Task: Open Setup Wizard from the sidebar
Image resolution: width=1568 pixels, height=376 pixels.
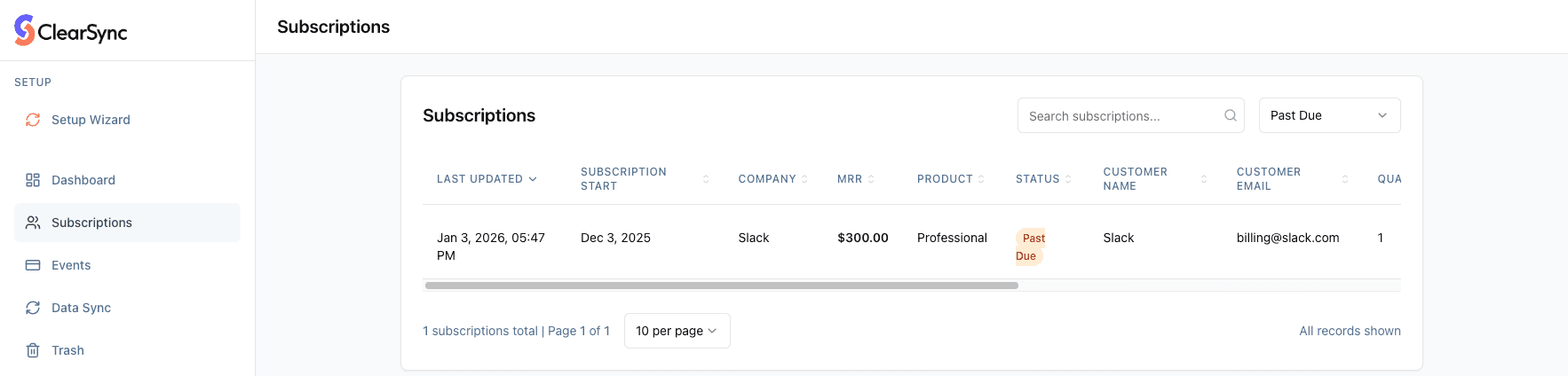Action: coord(91,120)
